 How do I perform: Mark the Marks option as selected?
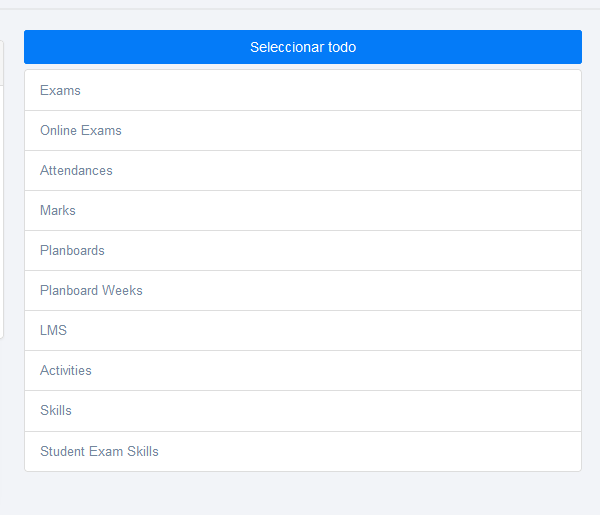(x=302, y=210)
